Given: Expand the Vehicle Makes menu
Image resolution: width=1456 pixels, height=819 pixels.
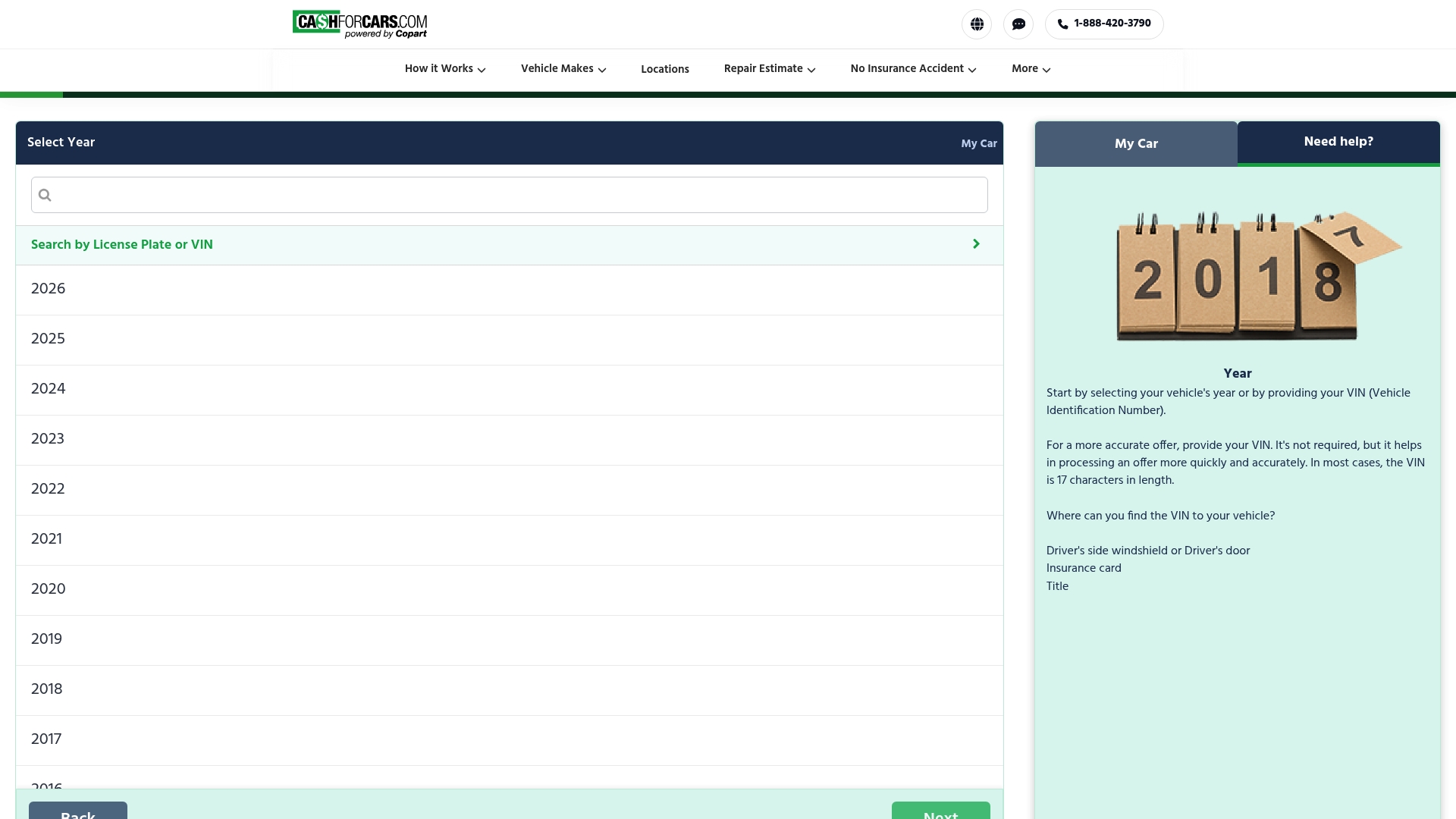Looking at the screenshot, I should 563,69.
